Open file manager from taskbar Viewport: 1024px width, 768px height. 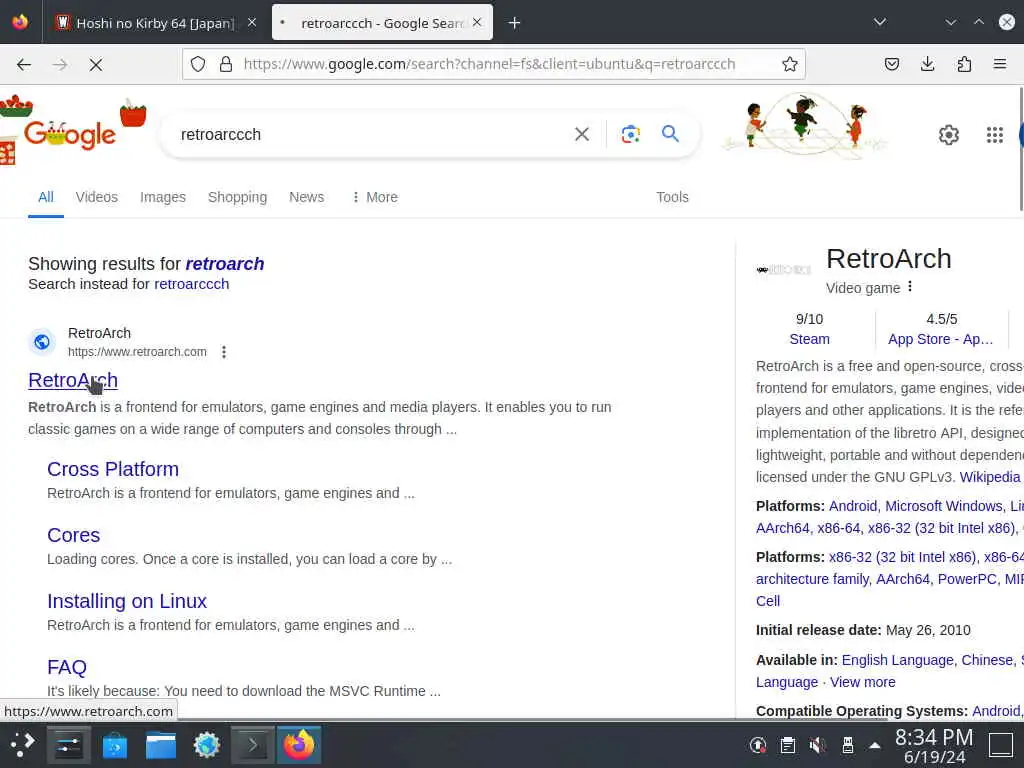pos(161,744)
